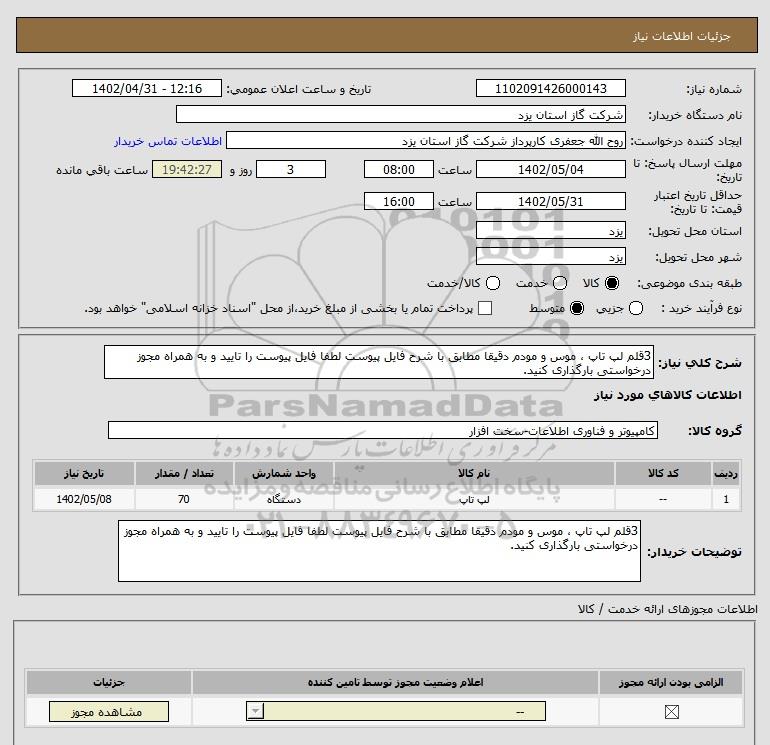Viewport: 770px width, 745px height.
Task: Choose the متوسط purchase type radio
Action: pyautogui.click(x=577, y=308)
